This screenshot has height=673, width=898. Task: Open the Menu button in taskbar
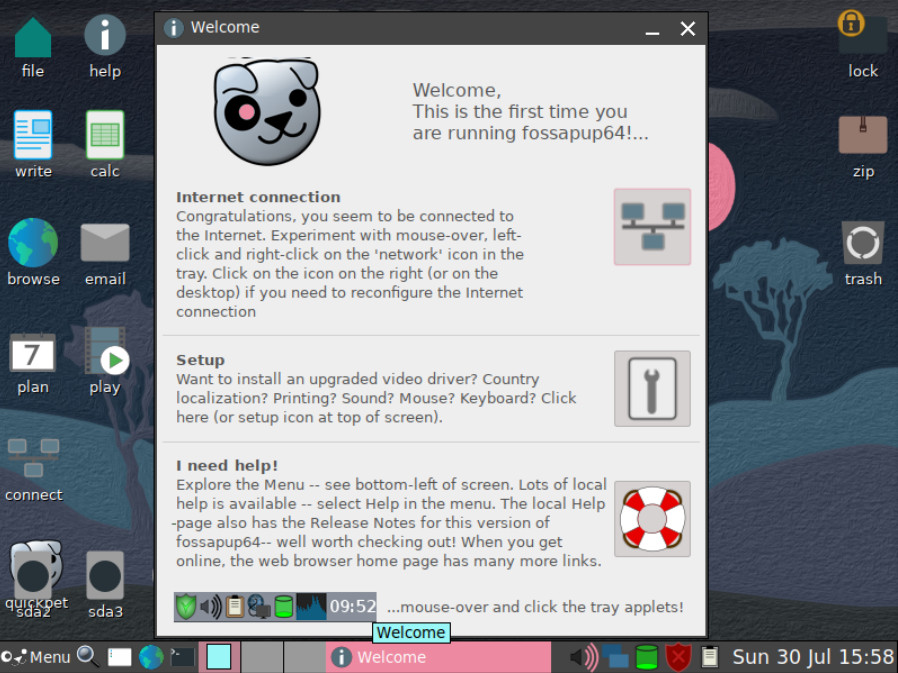point(36,656)
